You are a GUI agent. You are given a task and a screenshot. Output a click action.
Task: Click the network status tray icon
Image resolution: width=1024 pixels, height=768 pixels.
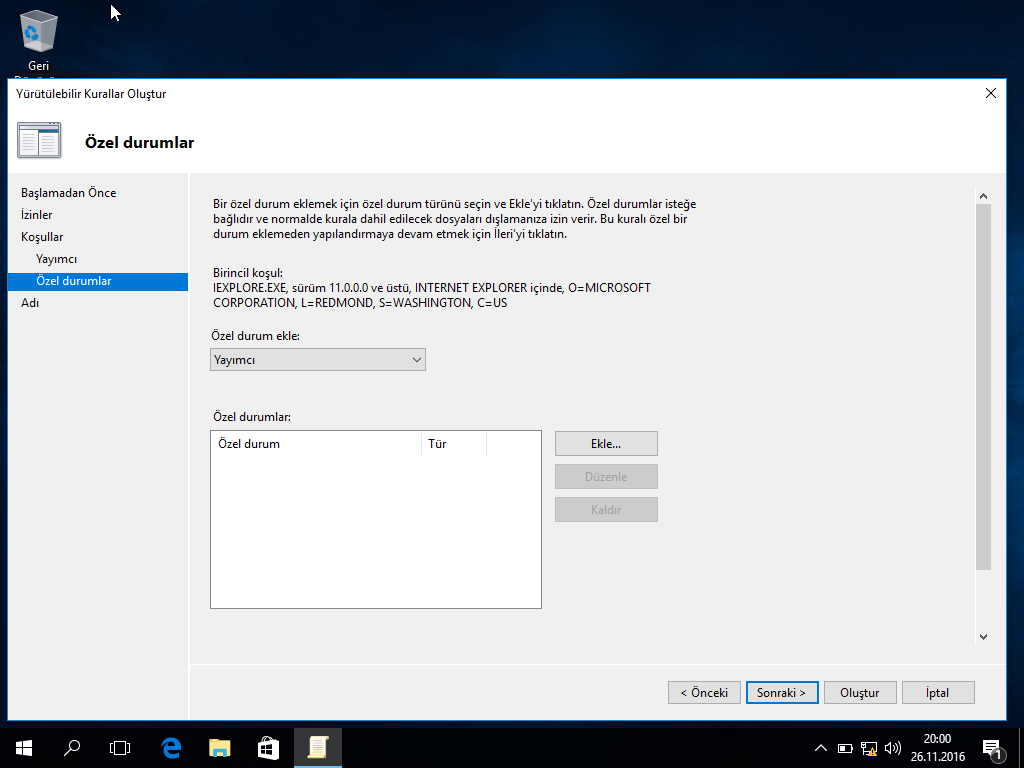868,748
